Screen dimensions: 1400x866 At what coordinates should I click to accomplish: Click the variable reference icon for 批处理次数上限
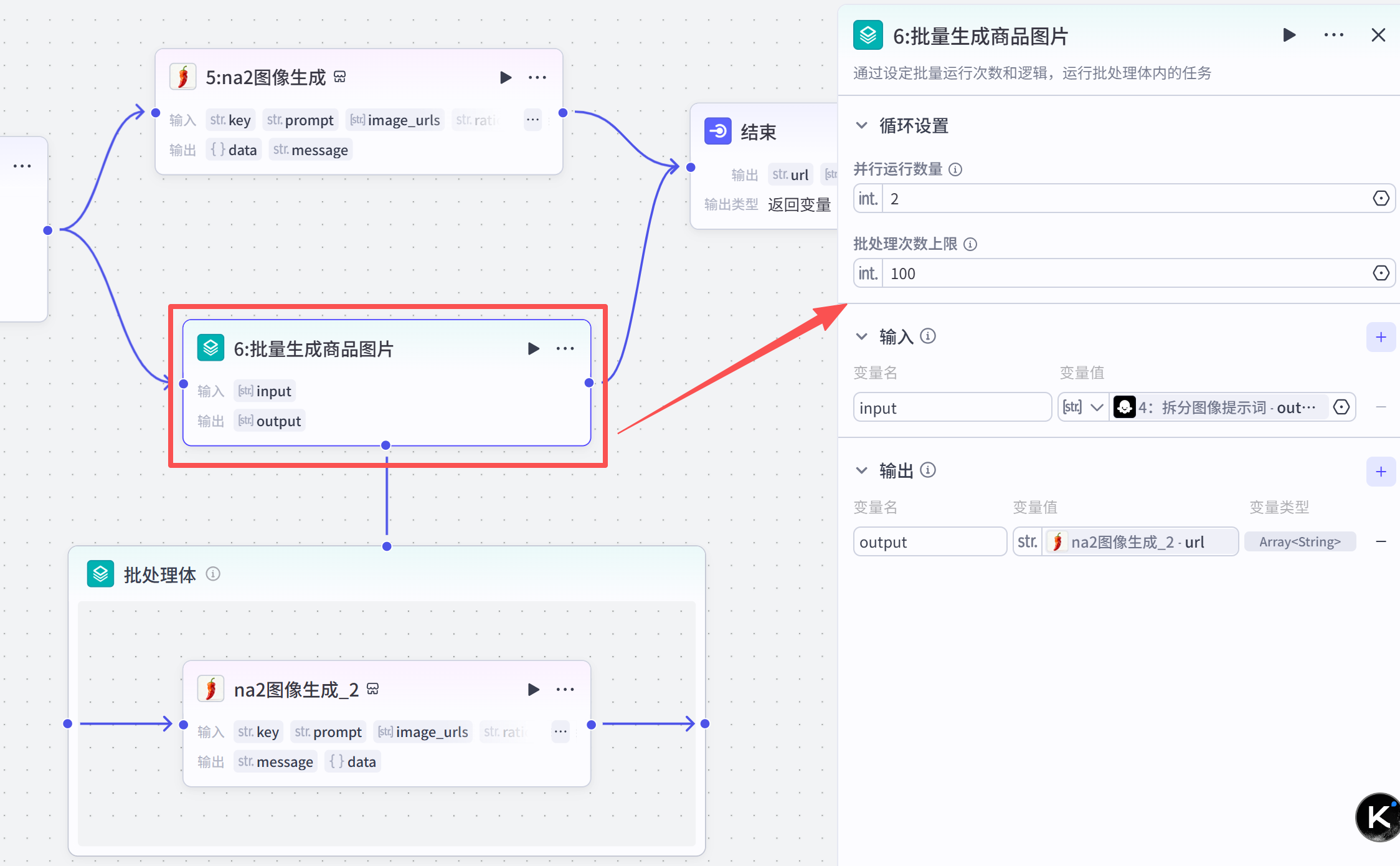point(1381,274)
